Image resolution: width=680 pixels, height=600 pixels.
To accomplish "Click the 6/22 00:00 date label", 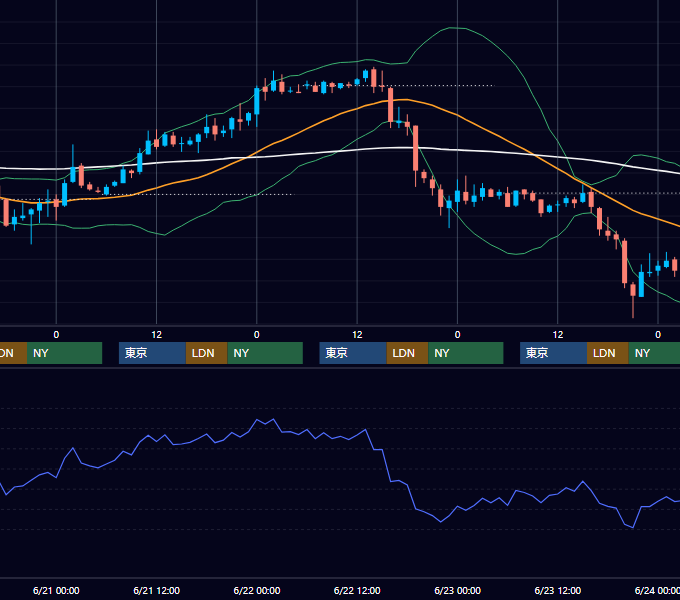I will tap(257, 590).
